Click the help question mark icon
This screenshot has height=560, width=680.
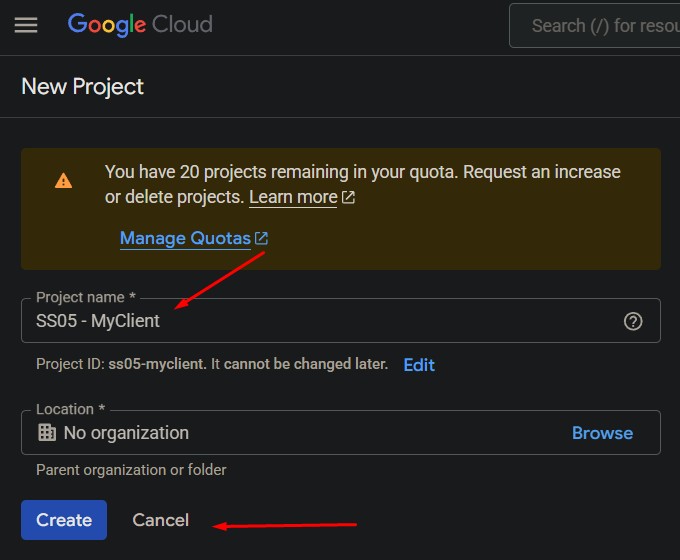click(633, 321)
